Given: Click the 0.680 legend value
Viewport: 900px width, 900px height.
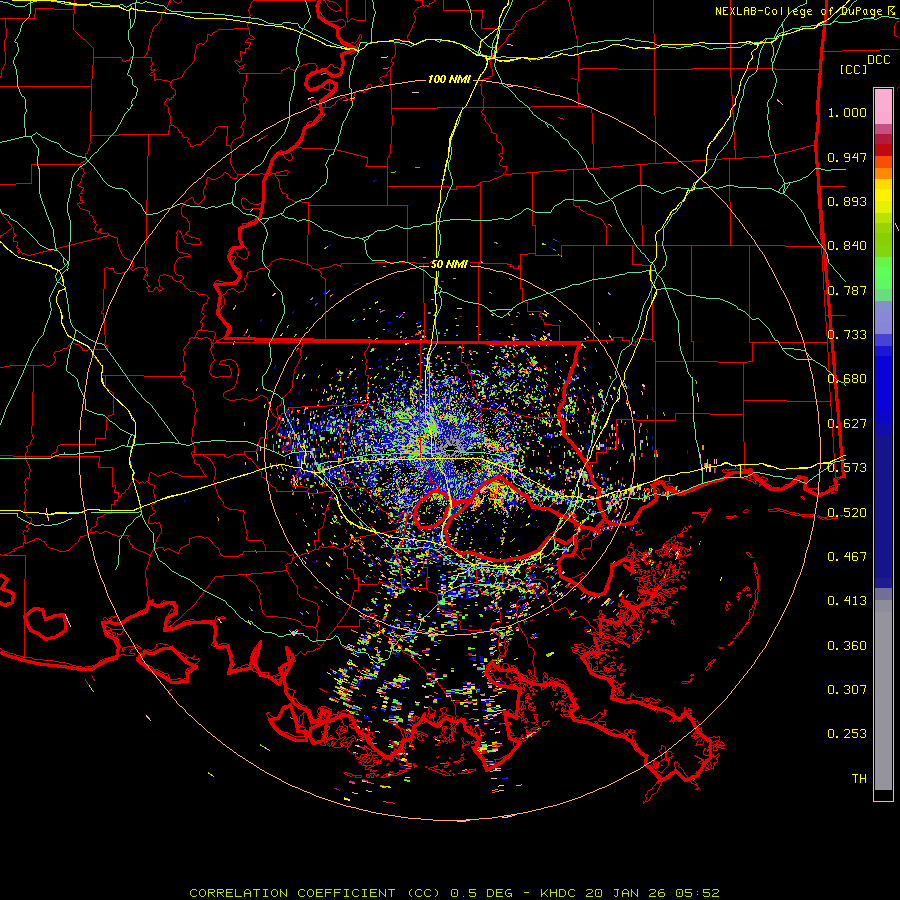Looking at the screenshot, I should point(847,379).
